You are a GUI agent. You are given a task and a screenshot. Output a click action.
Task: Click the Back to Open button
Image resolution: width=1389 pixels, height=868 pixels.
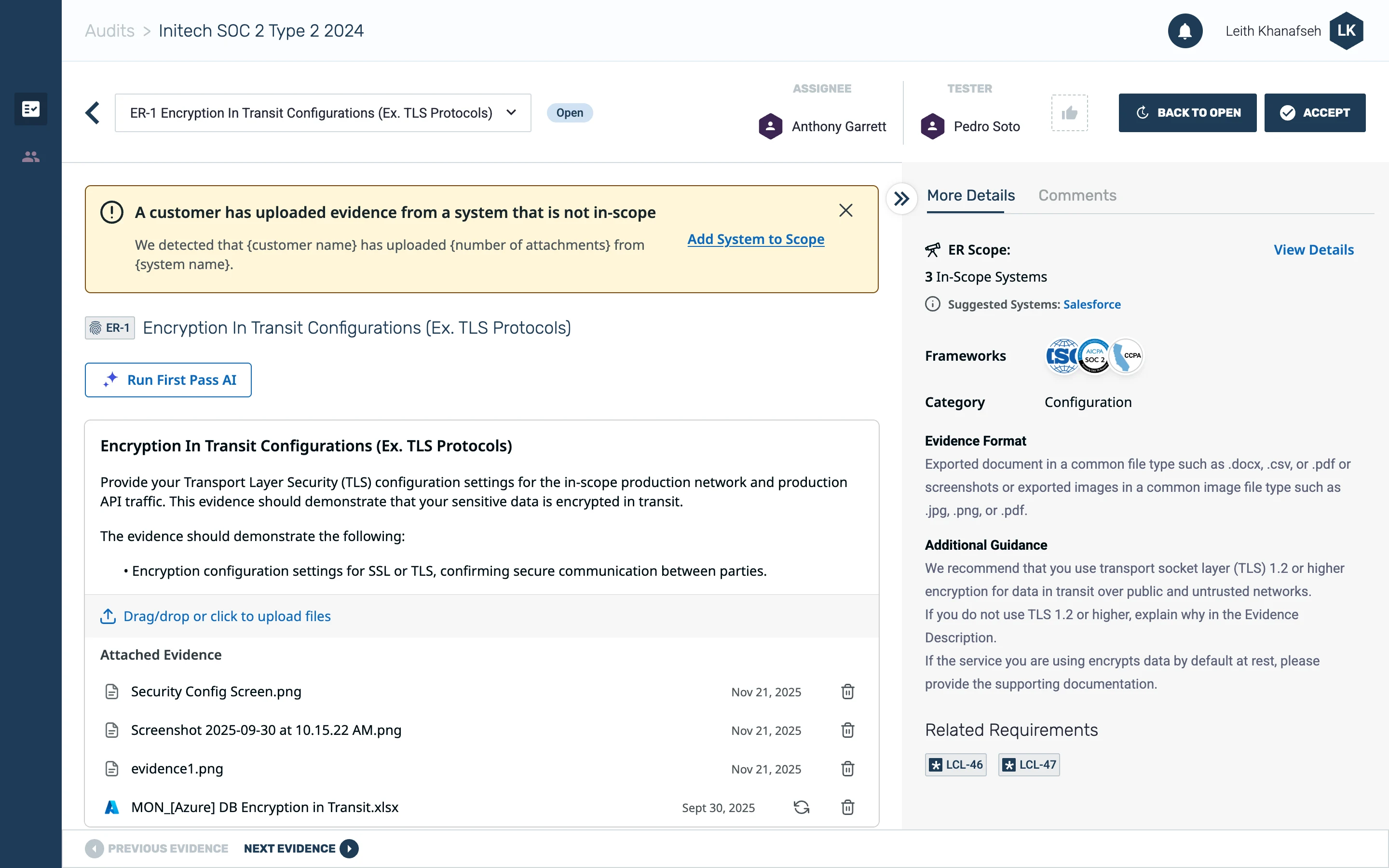coord(1187,113)
